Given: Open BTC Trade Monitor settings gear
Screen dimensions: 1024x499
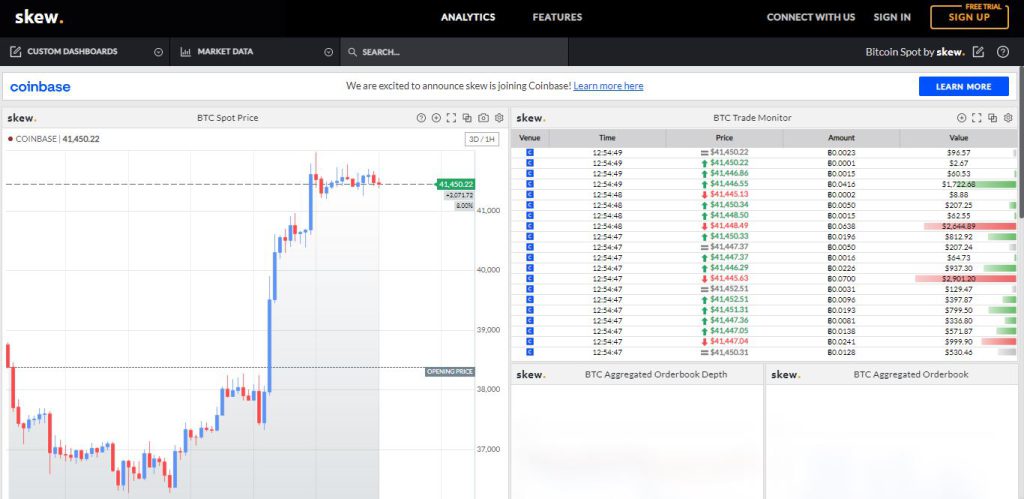Looking at the screenshot, I should (x=1008, y=118).
